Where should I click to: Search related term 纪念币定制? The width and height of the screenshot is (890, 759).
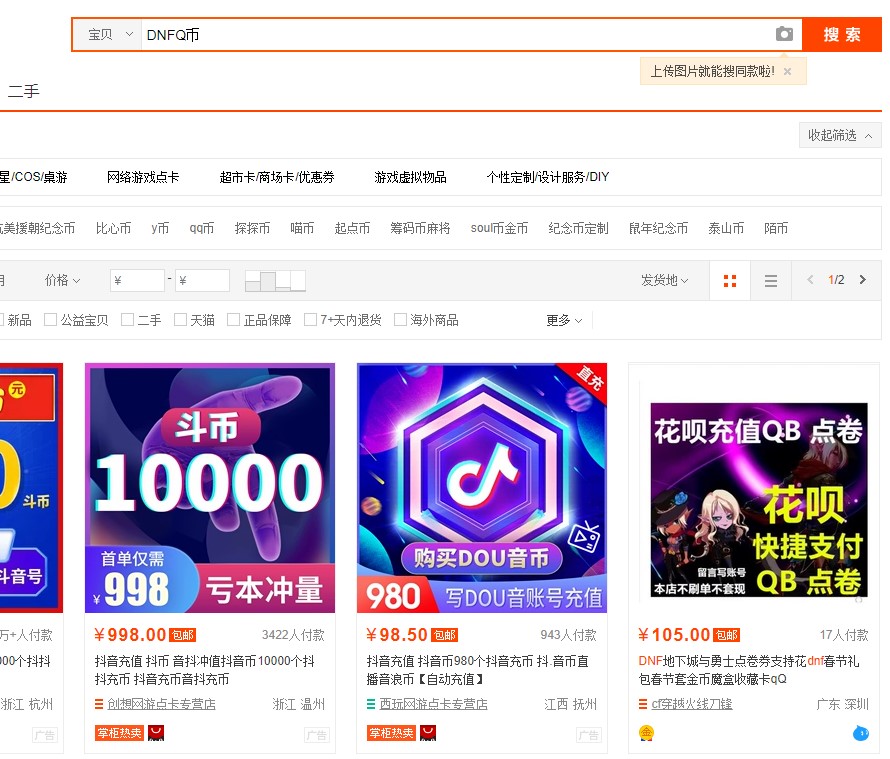[x=578, y=228]
